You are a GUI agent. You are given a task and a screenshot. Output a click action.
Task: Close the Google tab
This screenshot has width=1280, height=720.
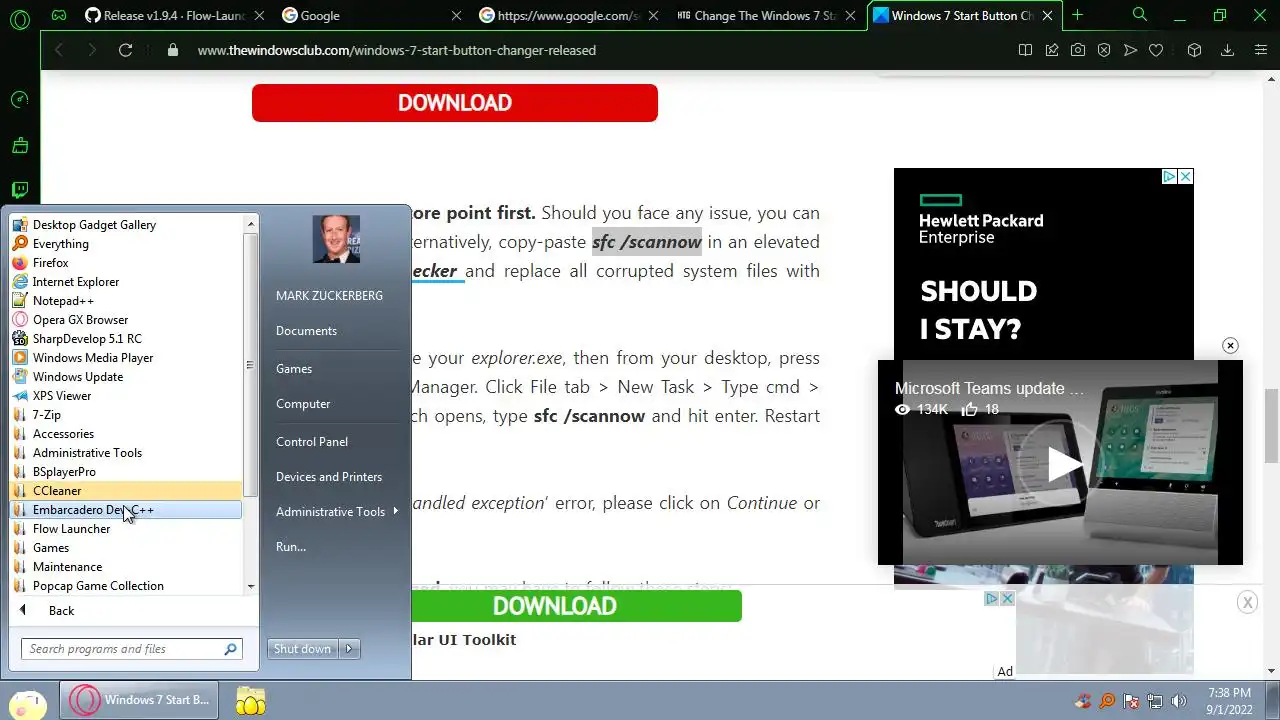point(456,15)
